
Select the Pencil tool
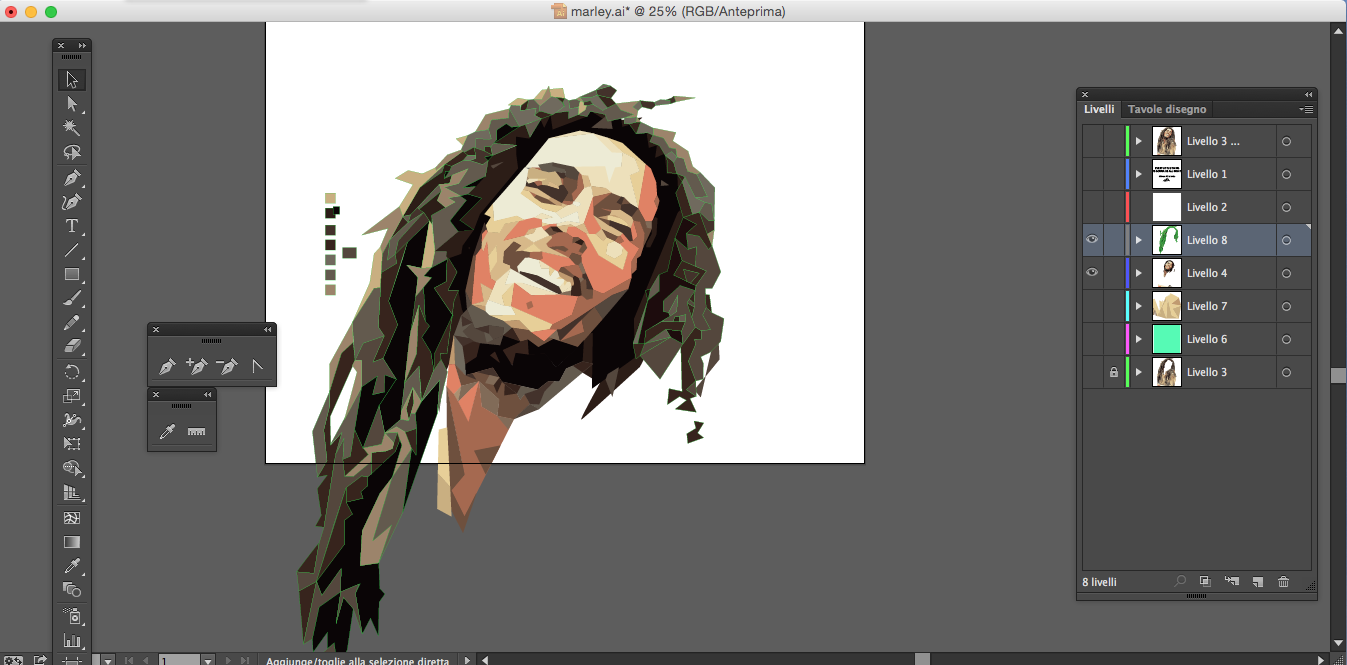click(x=72, y=322)
